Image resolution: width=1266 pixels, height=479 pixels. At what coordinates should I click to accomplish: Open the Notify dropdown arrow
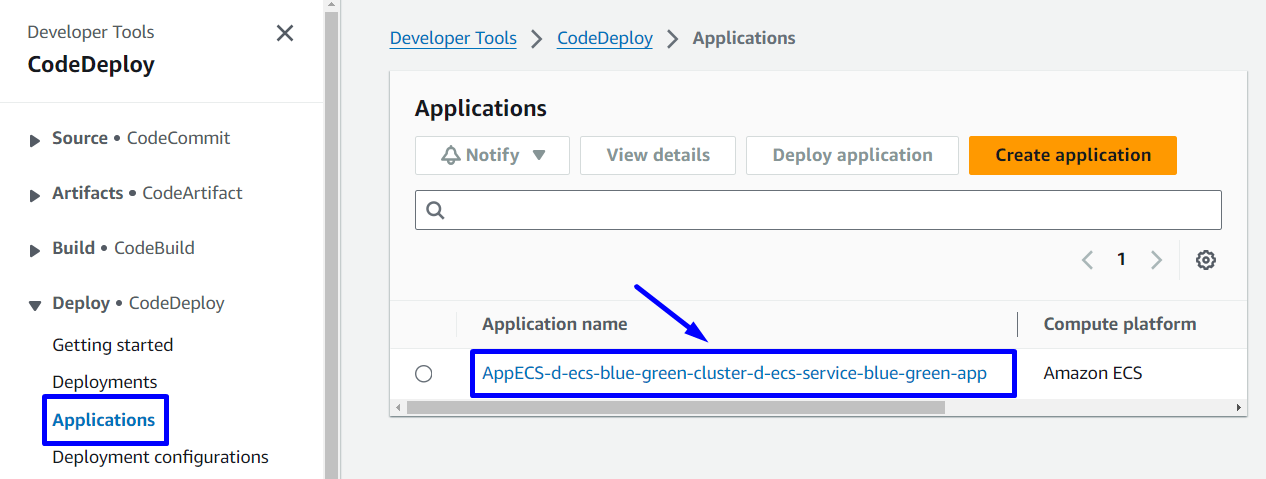click(539, 156)
